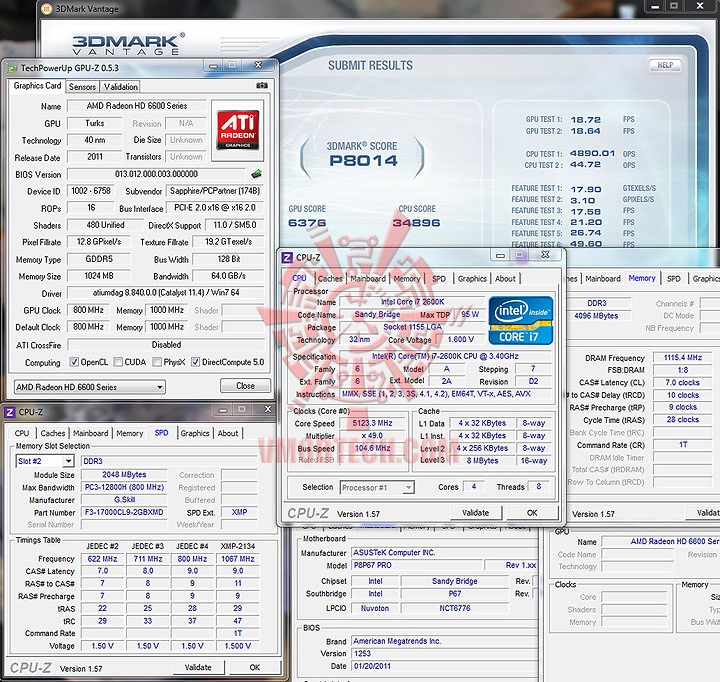The width and height of the screenshot is (720, 682).
Task: Click OK in the SPD CPU-Z window
Action: [255, 667]
